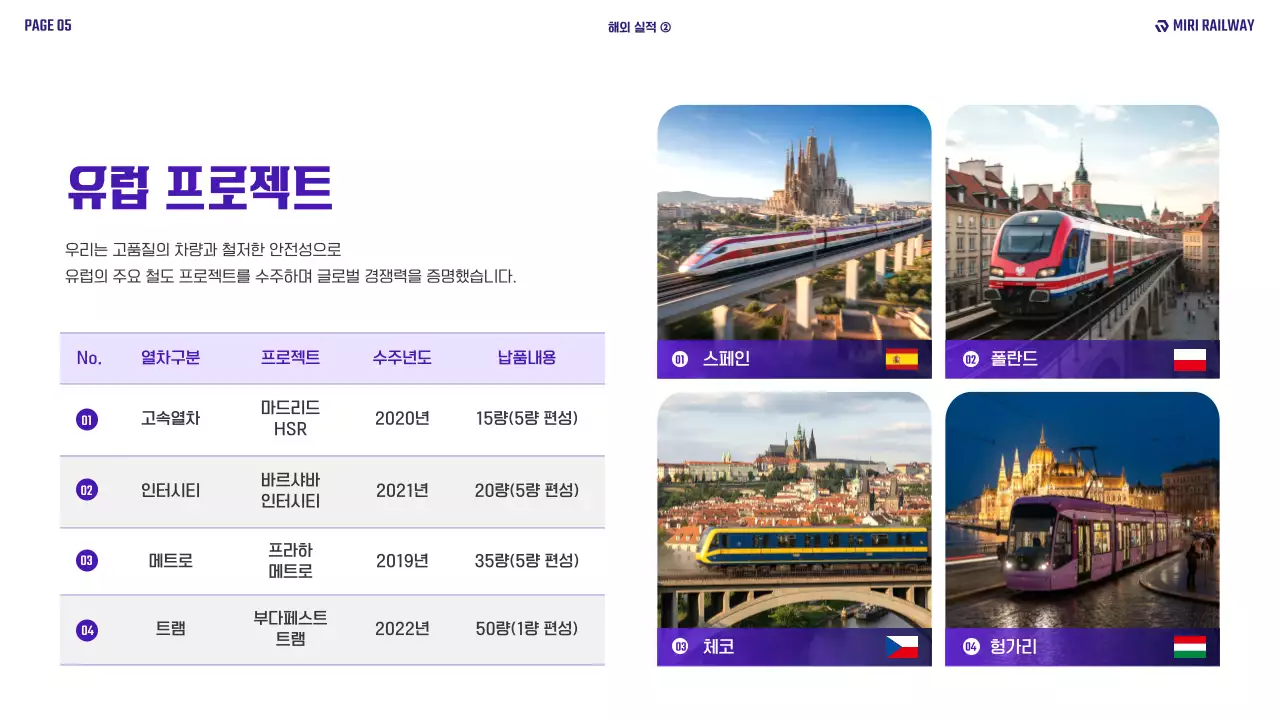Click the 체코 caption label
Screen dimensions: 1280x720
point(718,646)
